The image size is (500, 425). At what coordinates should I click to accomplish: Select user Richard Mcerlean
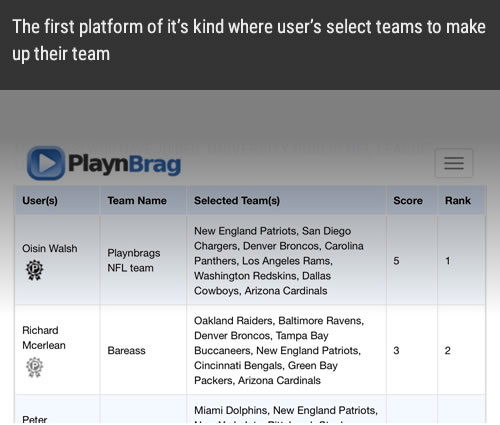tap(44, 338)
